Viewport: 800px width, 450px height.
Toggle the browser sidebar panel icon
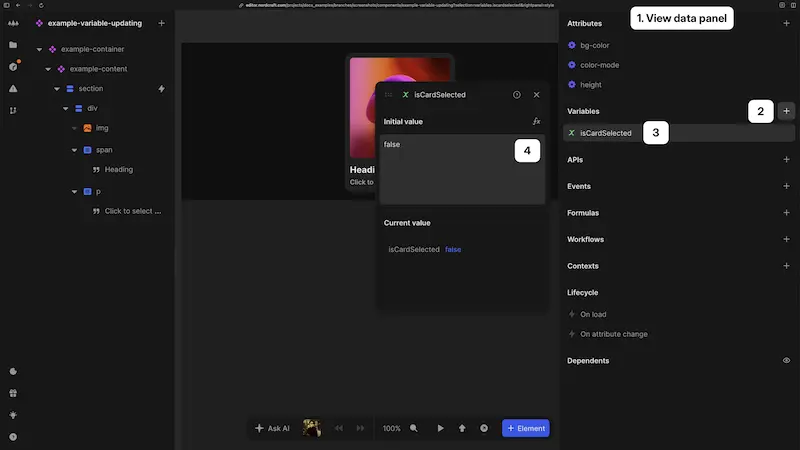point(7,5)
